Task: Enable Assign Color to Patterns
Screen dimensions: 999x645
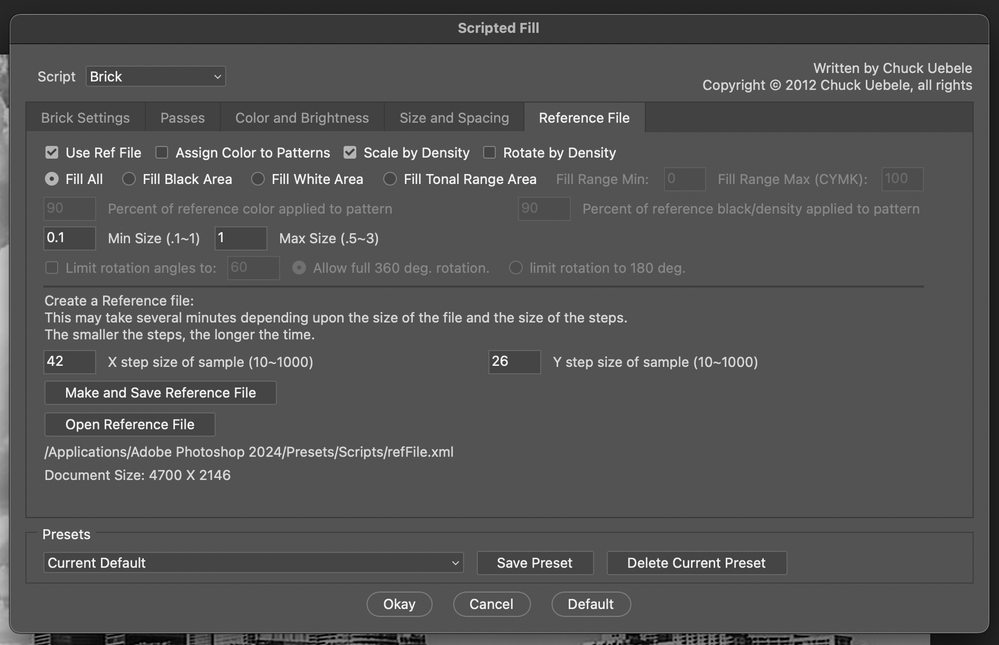Action: coord(162,152)
